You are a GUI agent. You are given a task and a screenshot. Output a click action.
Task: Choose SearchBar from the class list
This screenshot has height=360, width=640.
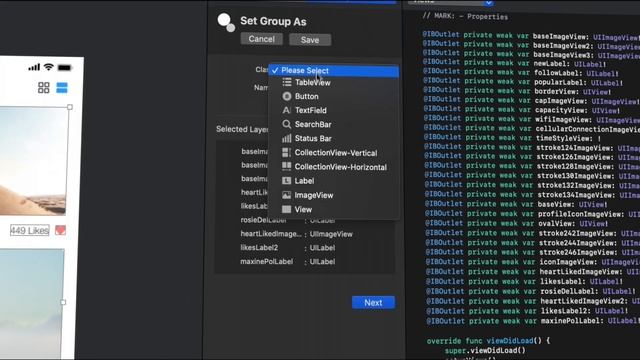333,124
